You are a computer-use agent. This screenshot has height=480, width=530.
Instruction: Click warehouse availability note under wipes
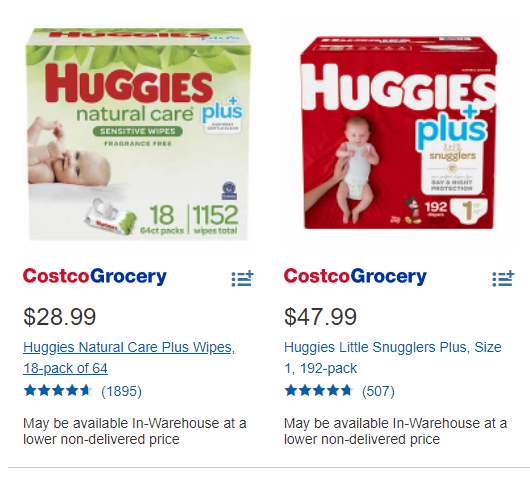point(135,431)
